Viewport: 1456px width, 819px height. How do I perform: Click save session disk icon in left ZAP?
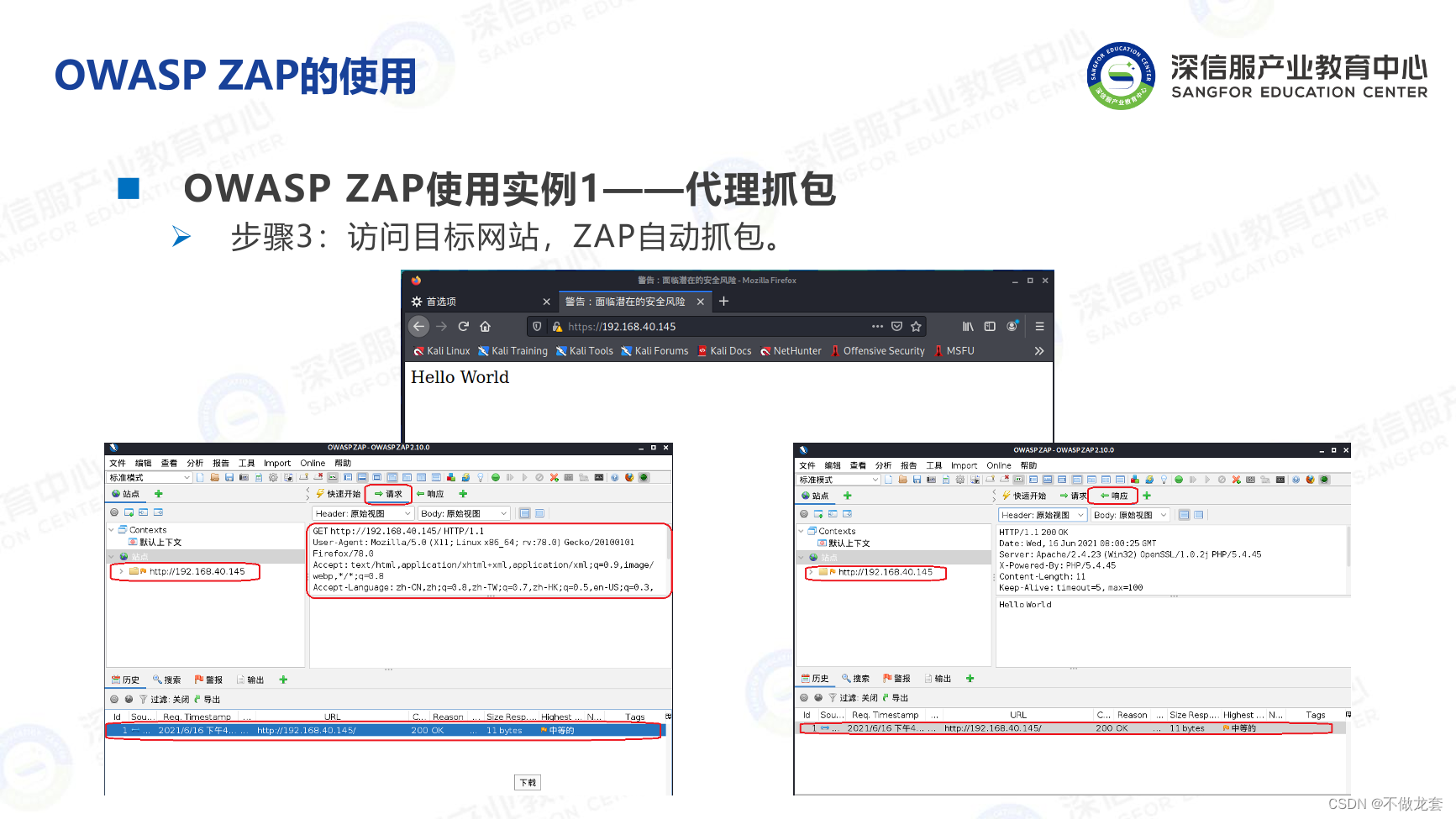(x=229, y=477)
